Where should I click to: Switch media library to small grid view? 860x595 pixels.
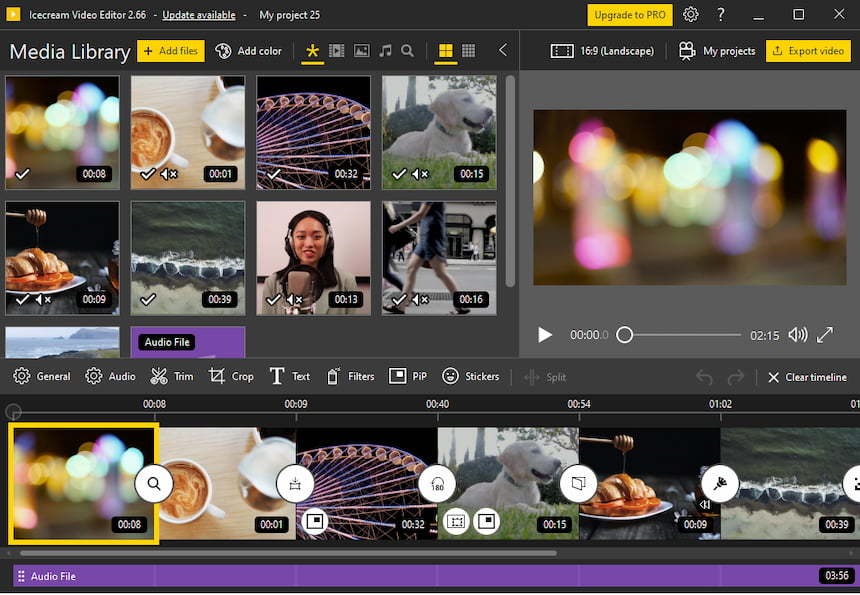click(x=468, y=51)
